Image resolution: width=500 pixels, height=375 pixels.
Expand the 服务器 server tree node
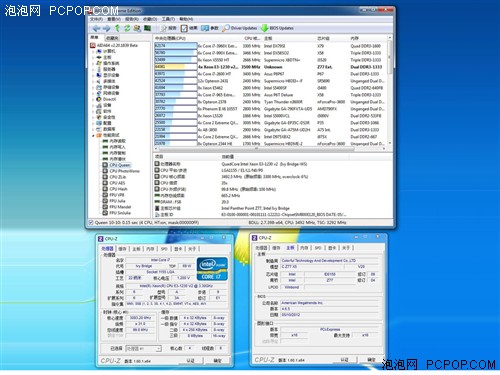click(93, 69)
